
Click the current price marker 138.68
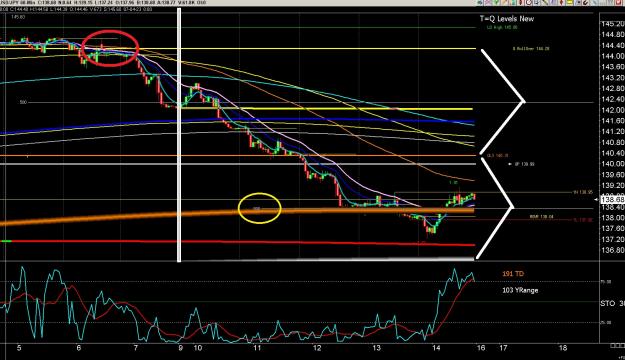pyautogui.click(x=612, y=199)
